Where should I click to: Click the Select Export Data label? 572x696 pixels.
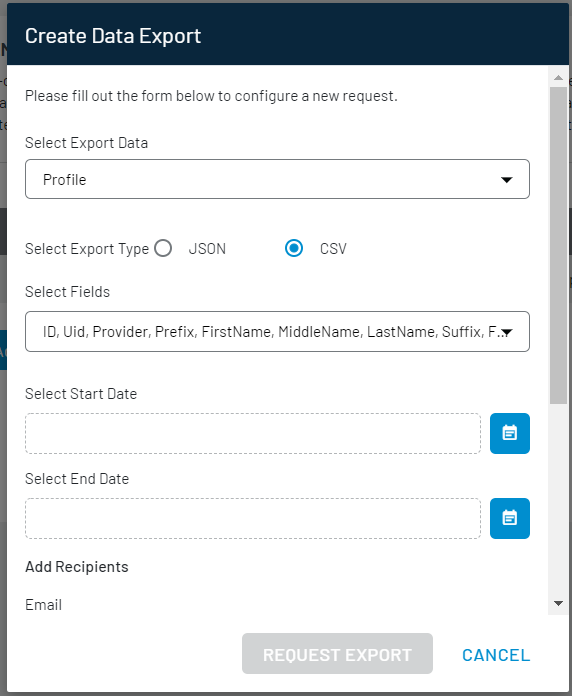tap(87, 143)
